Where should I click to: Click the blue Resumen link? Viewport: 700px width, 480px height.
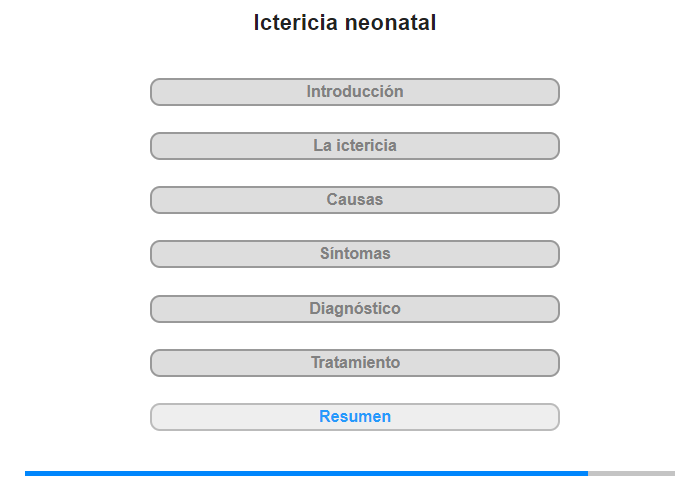[x=354, y=417]
